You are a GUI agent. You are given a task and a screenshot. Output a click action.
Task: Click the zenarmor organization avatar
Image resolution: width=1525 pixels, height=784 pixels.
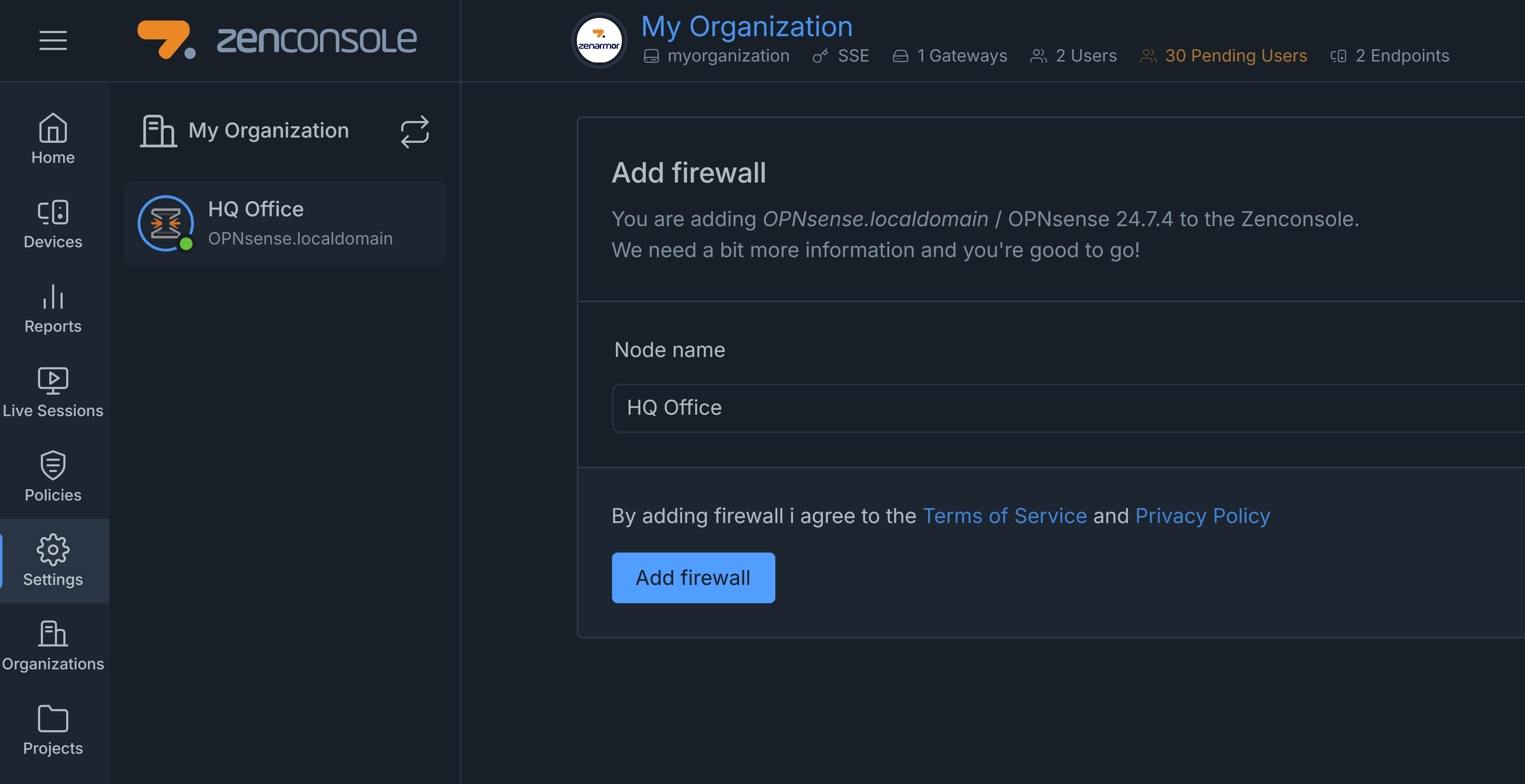pyautogui.click(x=599, y=40)
